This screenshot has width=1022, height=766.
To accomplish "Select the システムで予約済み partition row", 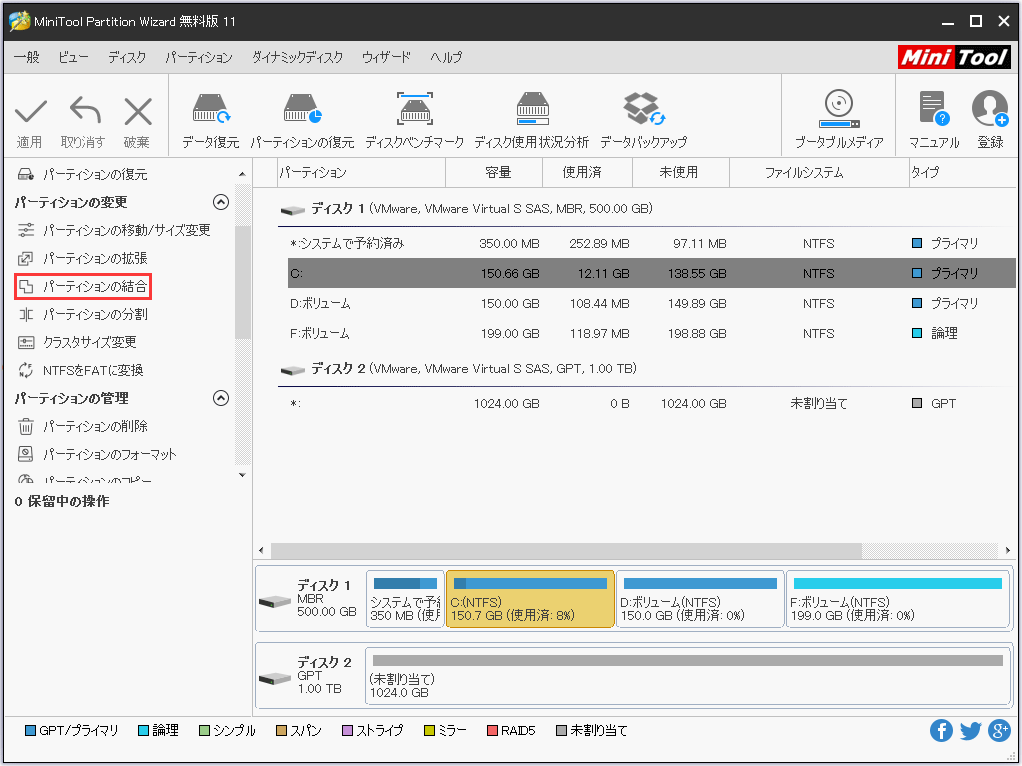I will point(651,243).
